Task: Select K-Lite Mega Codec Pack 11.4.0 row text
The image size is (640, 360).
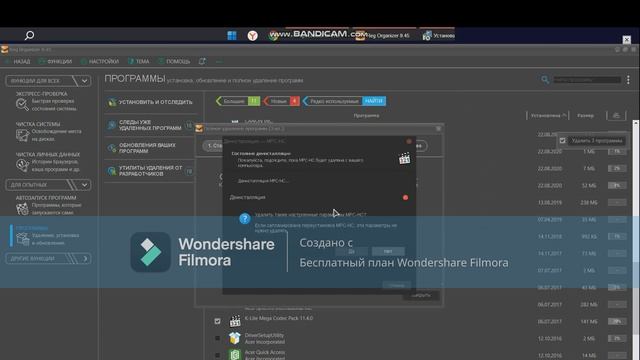Action: tap(279, 318)
